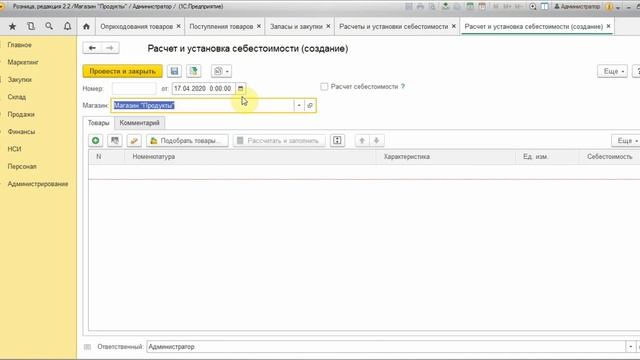The height and width of the screenshot is (360, 640).
Task: Click Провести и закрыть button
Action: point(122,71)
